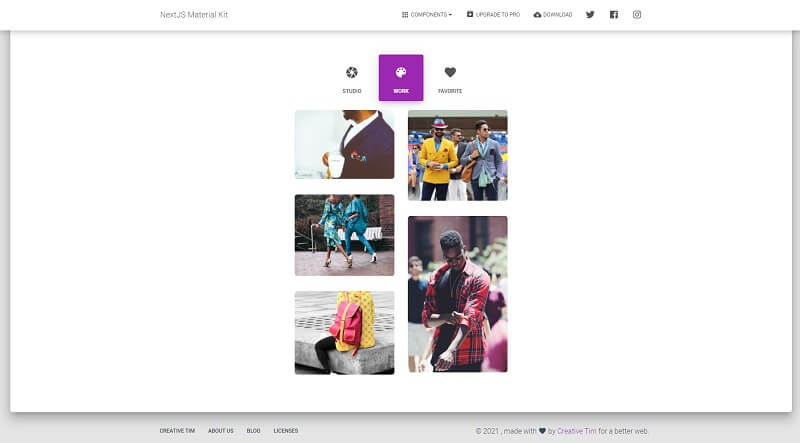Open the red plaid shirt photo
Screen dimensions: 800x443
coord(457,294)
